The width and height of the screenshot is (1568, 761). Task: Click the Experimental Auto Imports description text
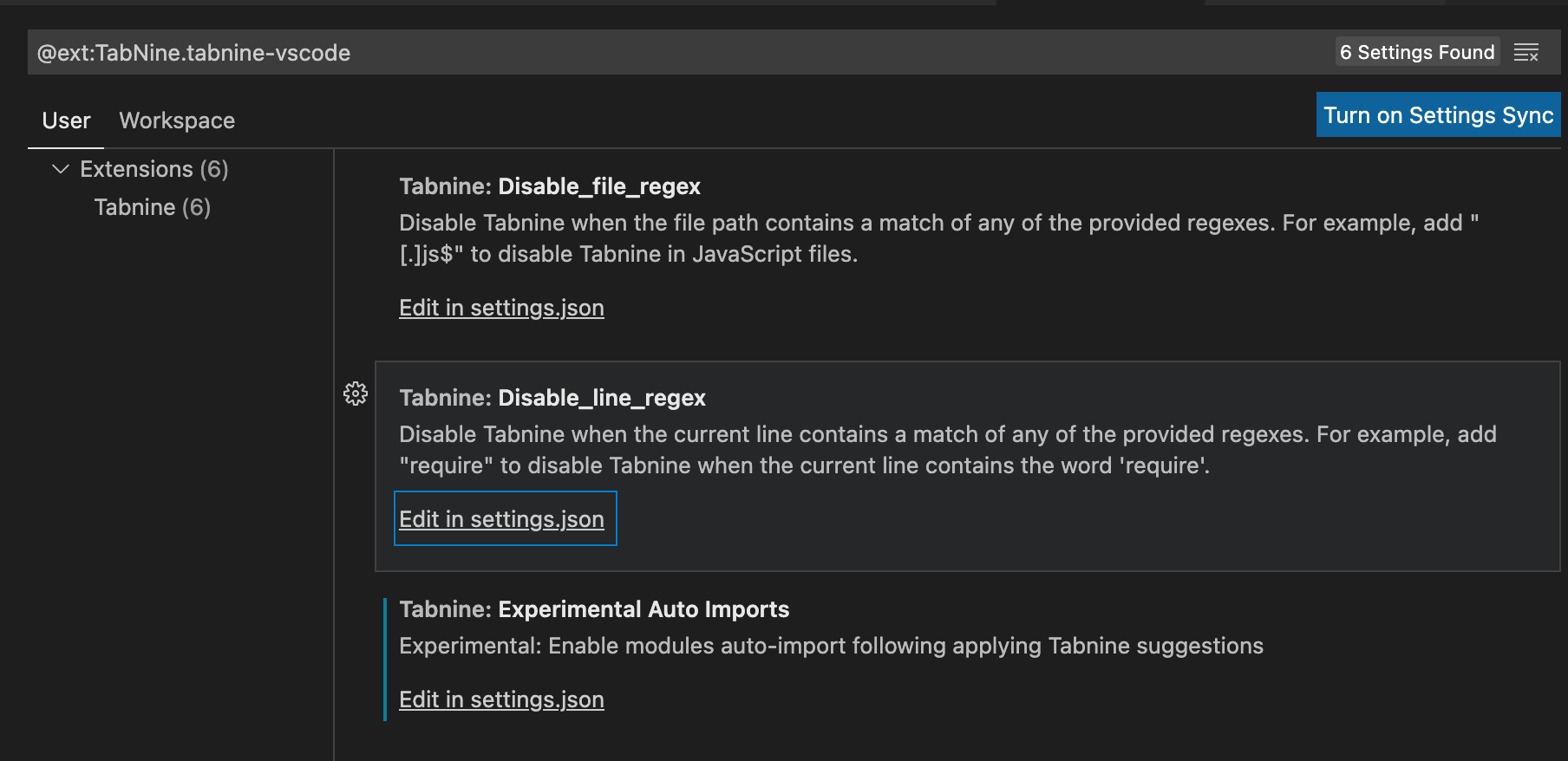coord(831,646)
